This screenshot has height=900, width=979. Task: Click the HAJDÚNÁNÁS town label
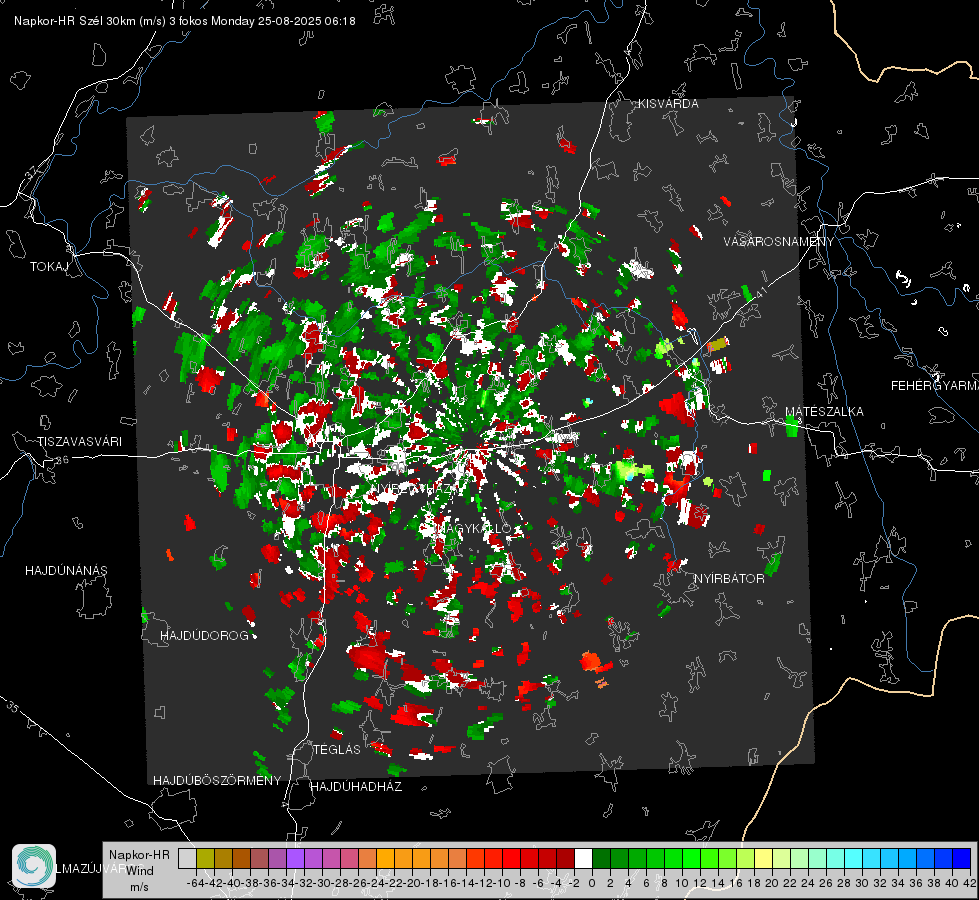[66, 571]
